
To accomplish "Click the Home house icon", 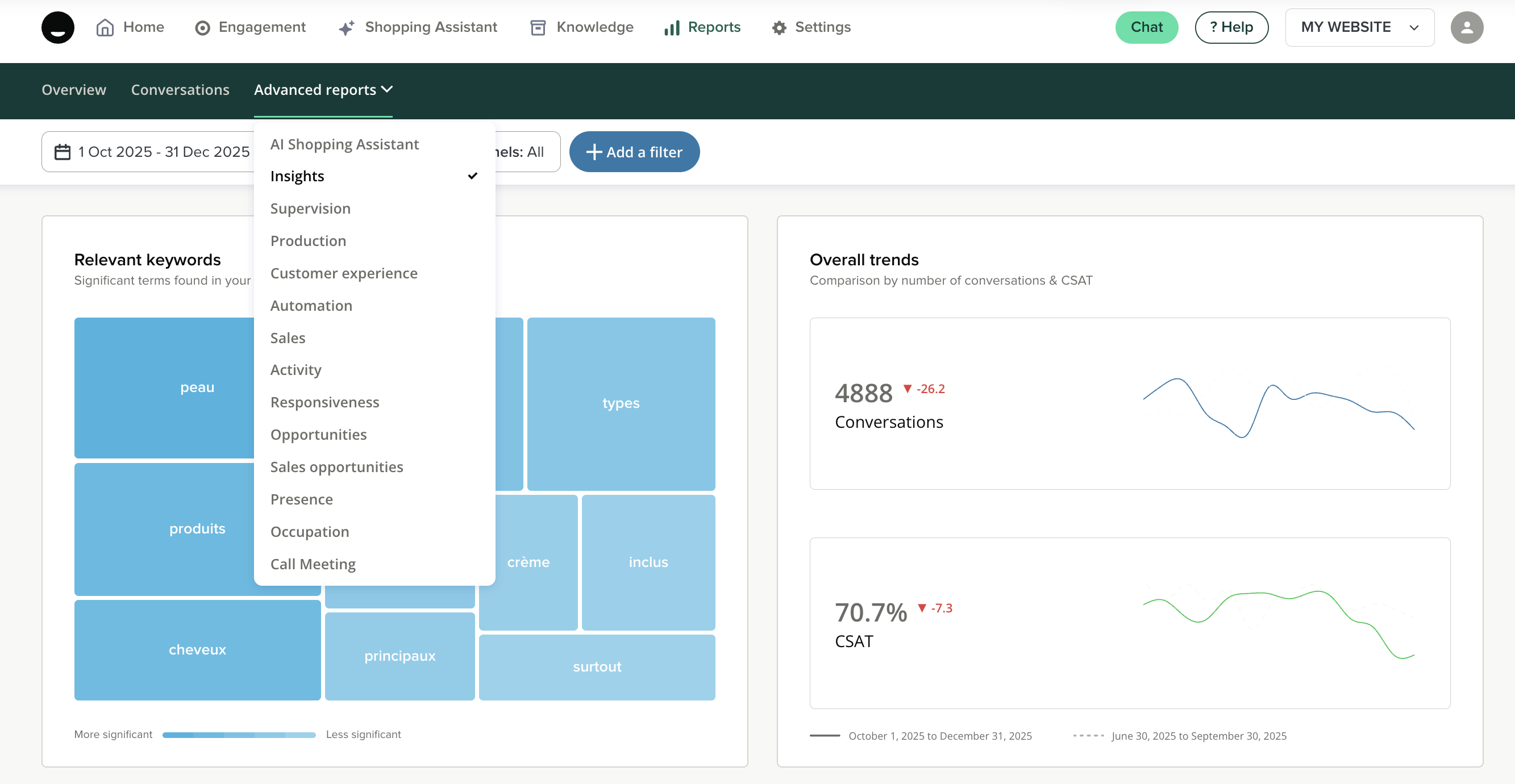I will 105,28.
